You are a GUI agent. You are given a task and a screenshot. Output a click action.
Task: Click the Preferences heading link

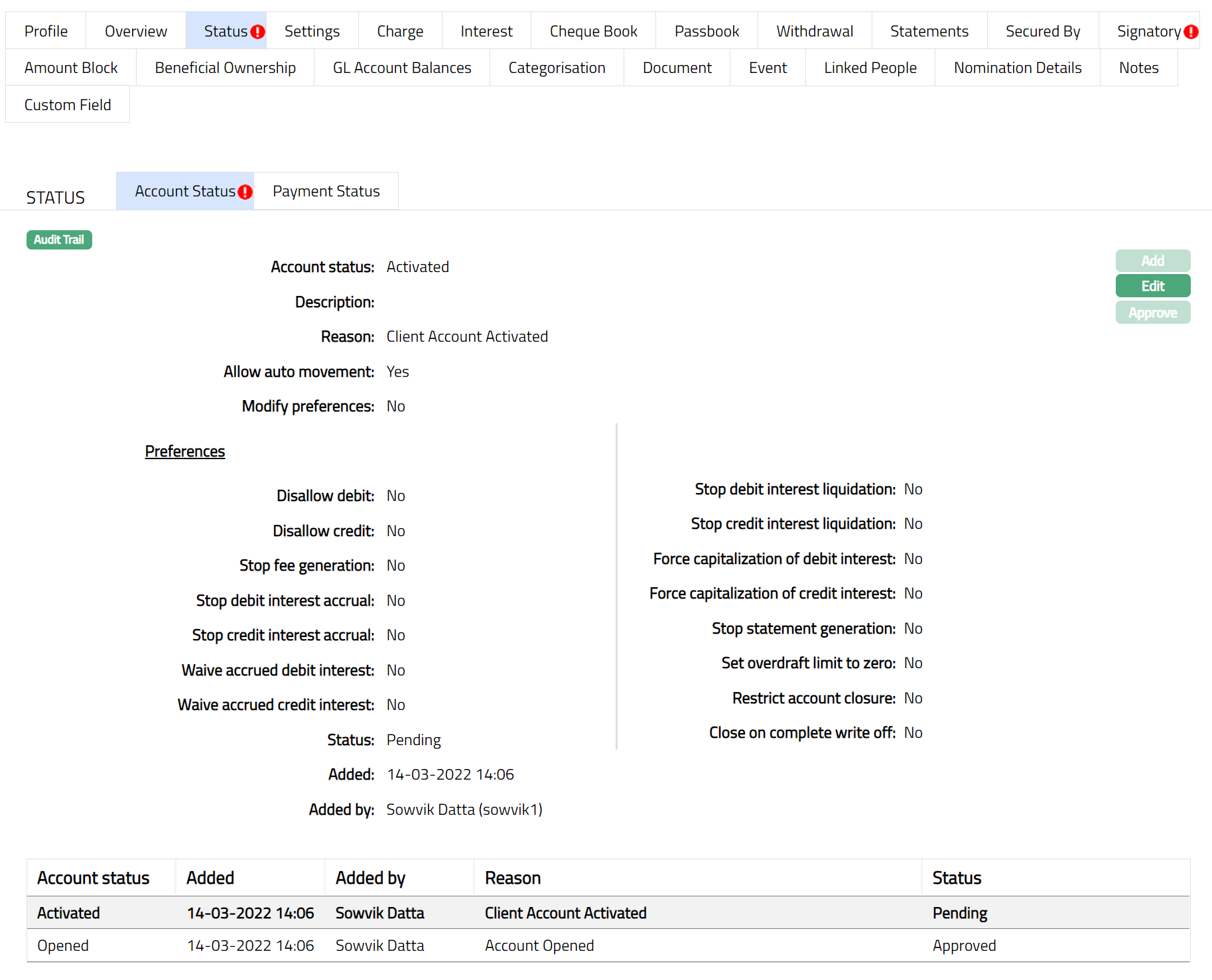tap(185, 451)
